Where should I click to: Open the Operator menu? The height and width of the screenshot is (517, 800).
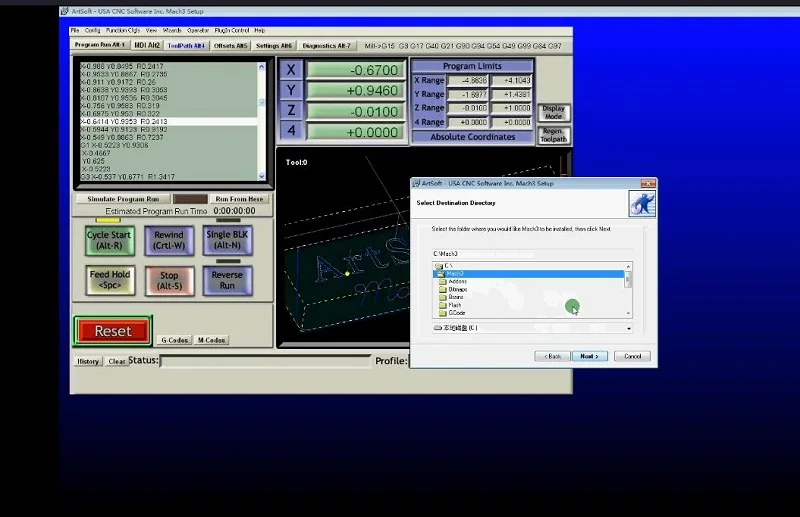198,31
